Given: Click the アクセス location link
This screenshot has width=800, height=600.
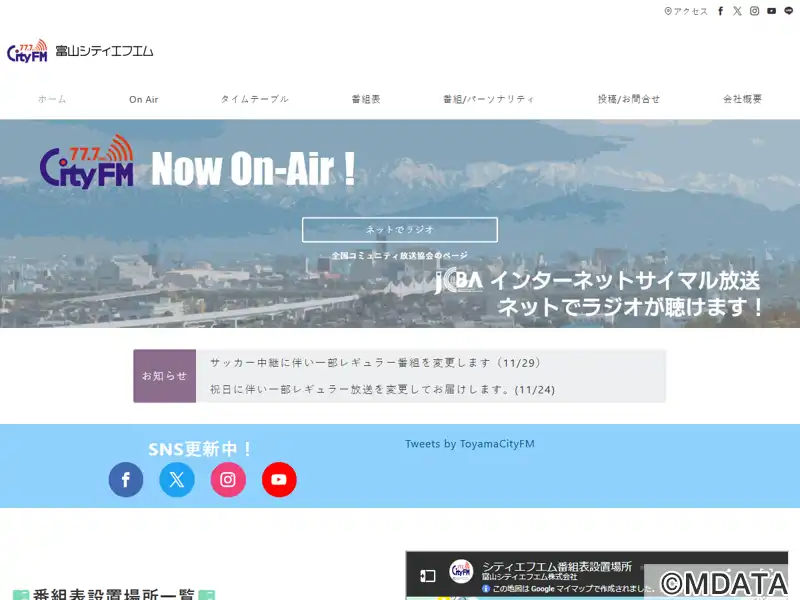Looking at the screenshot, I should coord(686,11).
